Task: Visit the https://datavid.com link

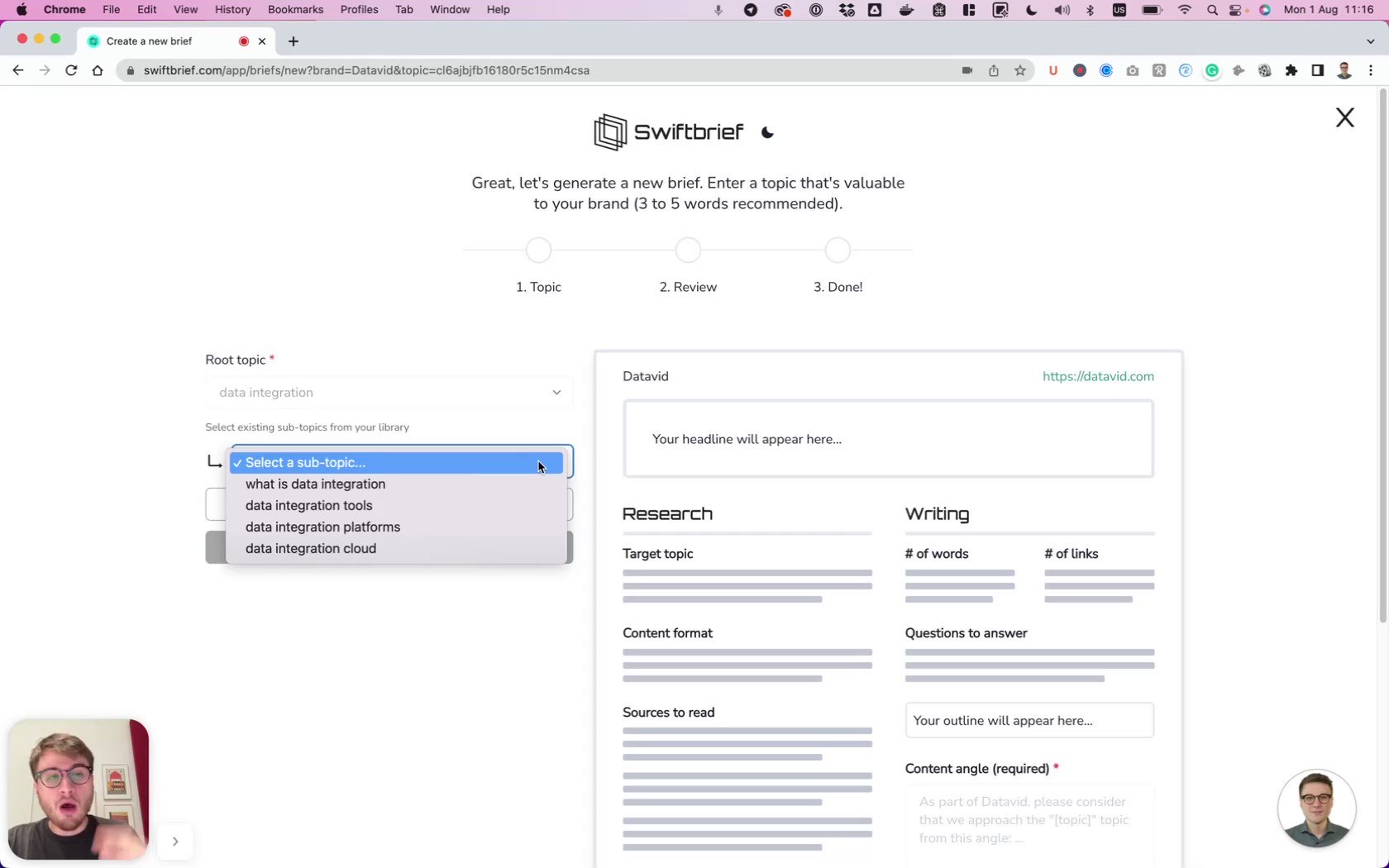Action: (x=1098, y=376)
